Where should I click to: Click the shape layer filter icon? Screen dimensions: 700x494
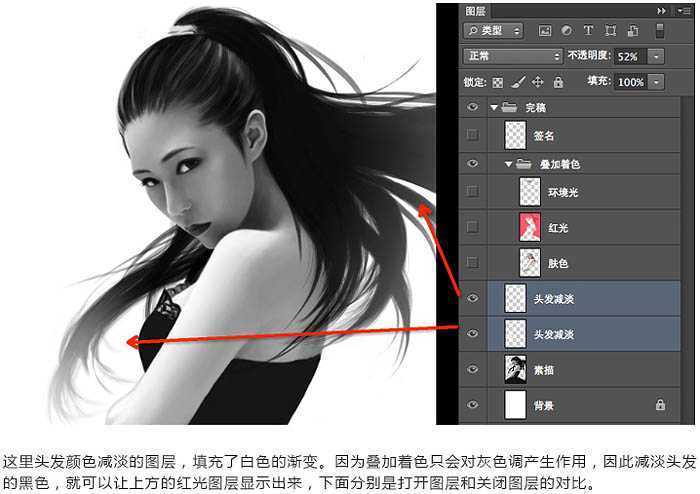610,30
